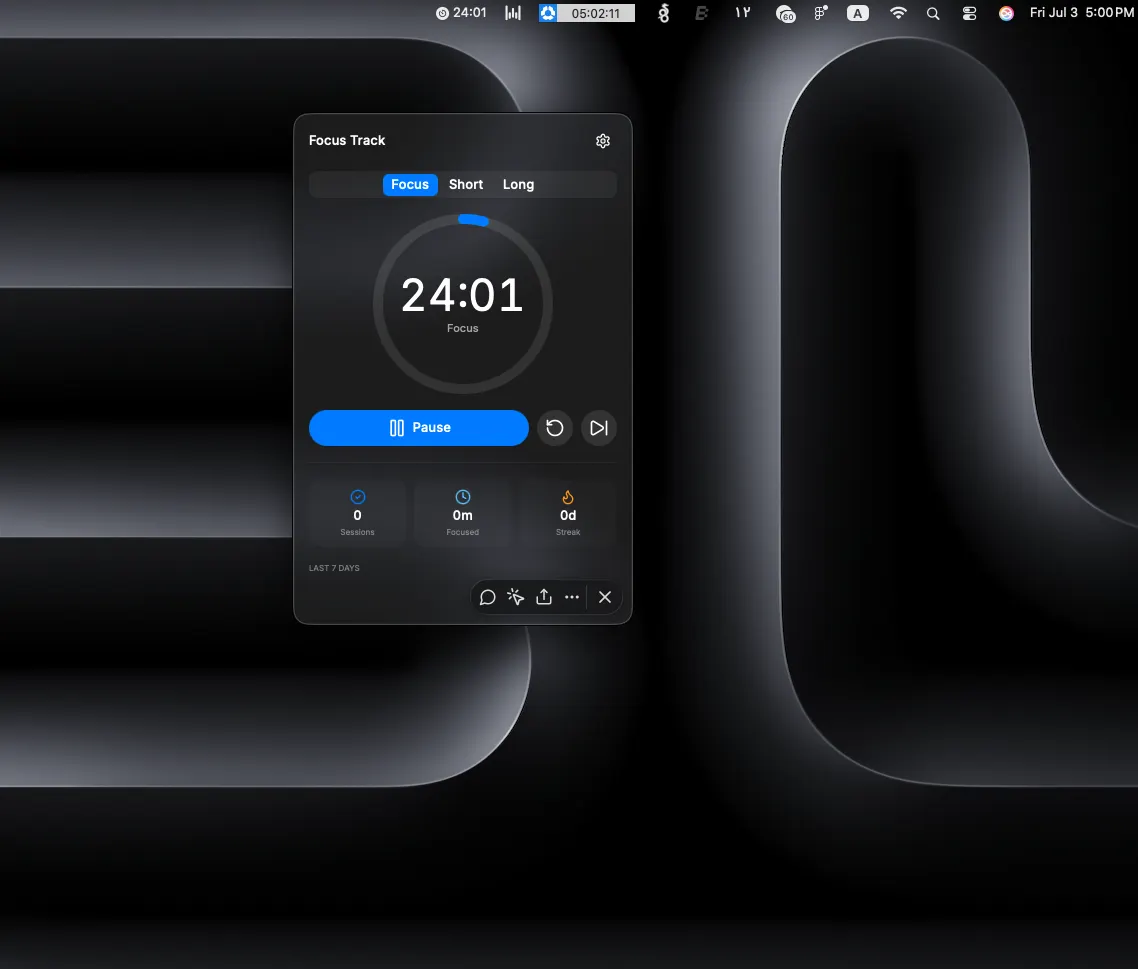The width and height of the screenshot is (1138, 969).
Task: Click the colorful Siri-like menu icon
Action: 1006,13
